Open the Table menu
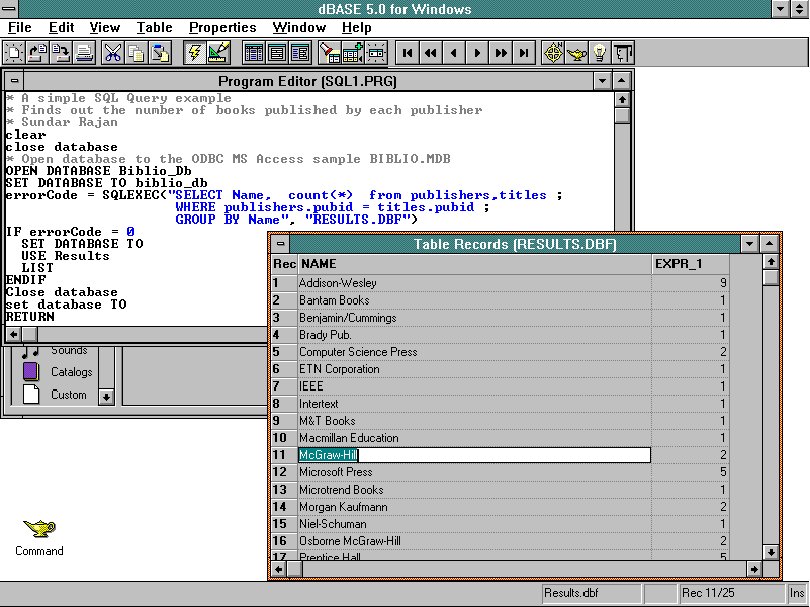Image resolution: width=810 pixels, height=607 pixels. point(154,27)
